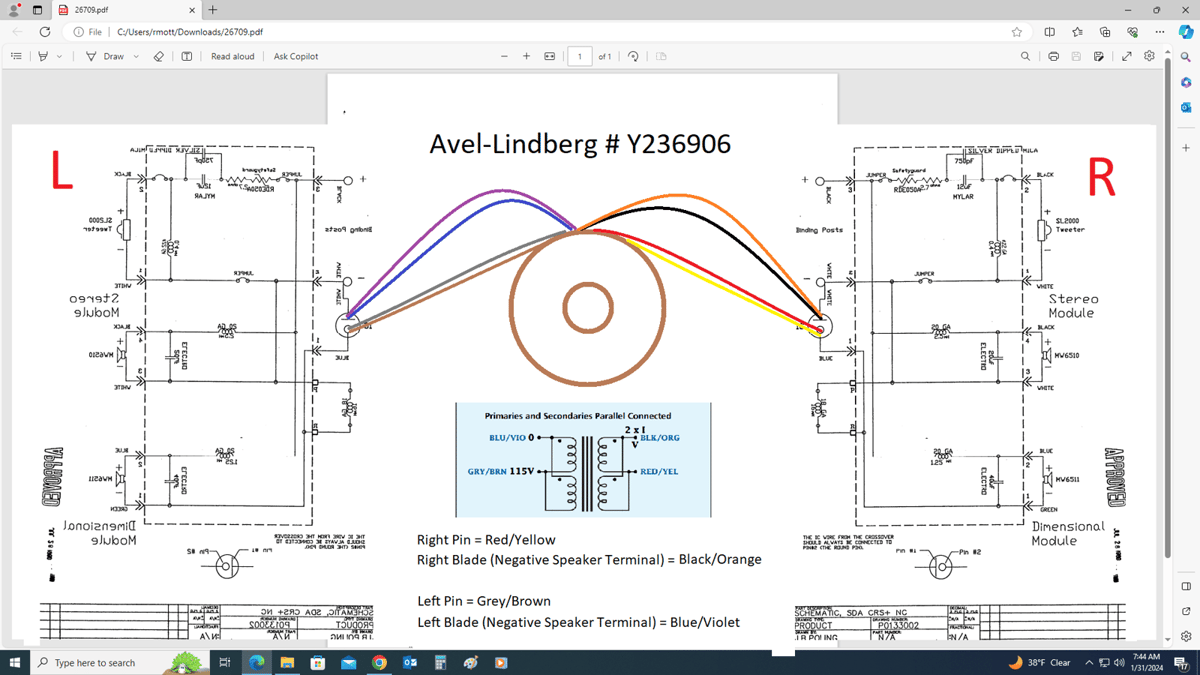
Task: Click the page number input field
Action: pos(580,57)
